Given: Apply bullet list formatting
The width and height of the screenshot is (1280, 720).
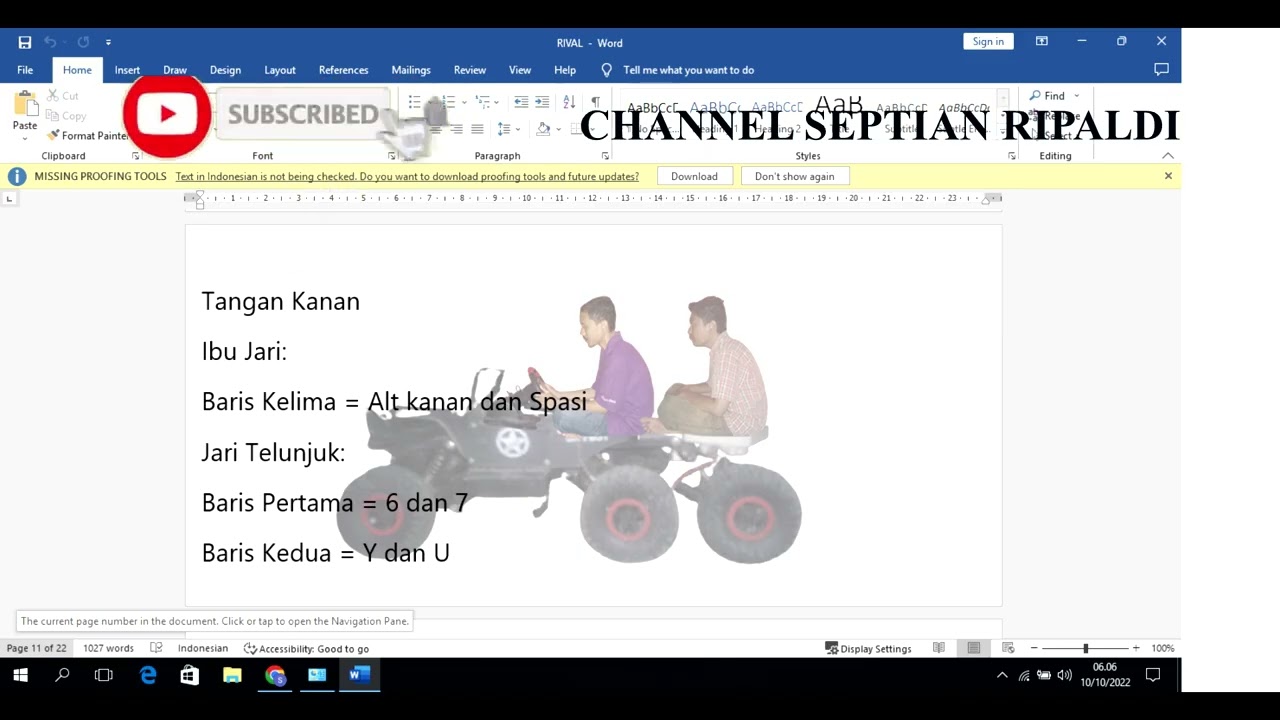Looking at the screenshot, I should pyautogui.click(x=415, y=102).
